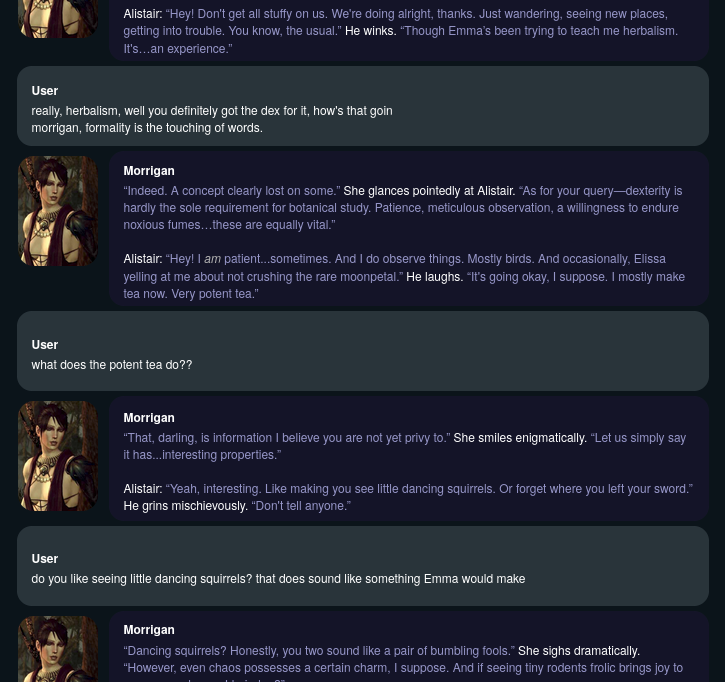Click the line "morrigan, formality is the touching of words."
The image size is (725, 682).
tap(147, 128)
